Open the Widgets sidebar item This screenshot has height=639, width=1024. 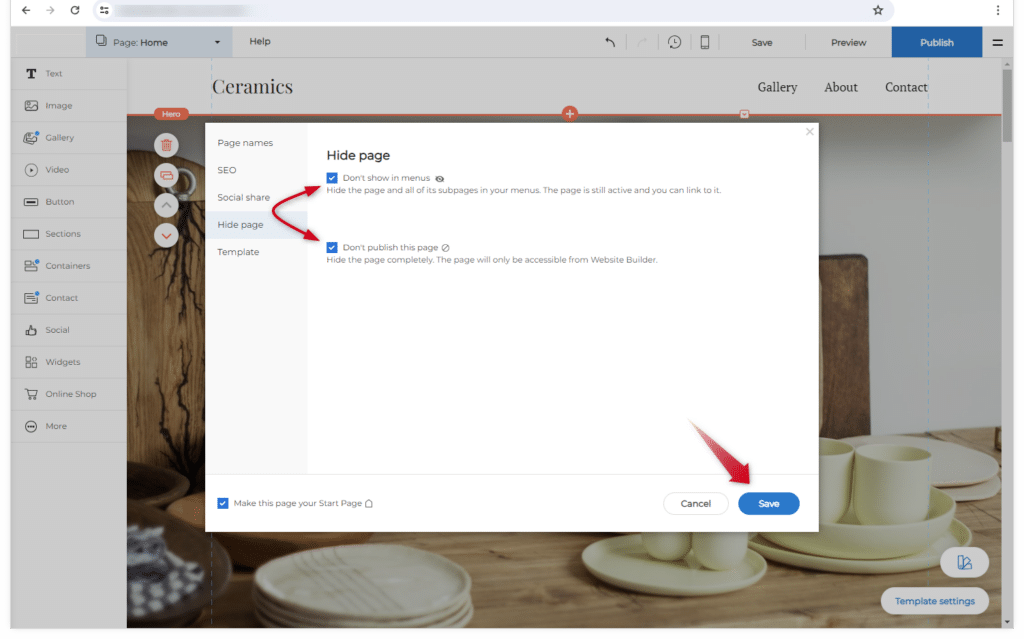tap(60, 362)
